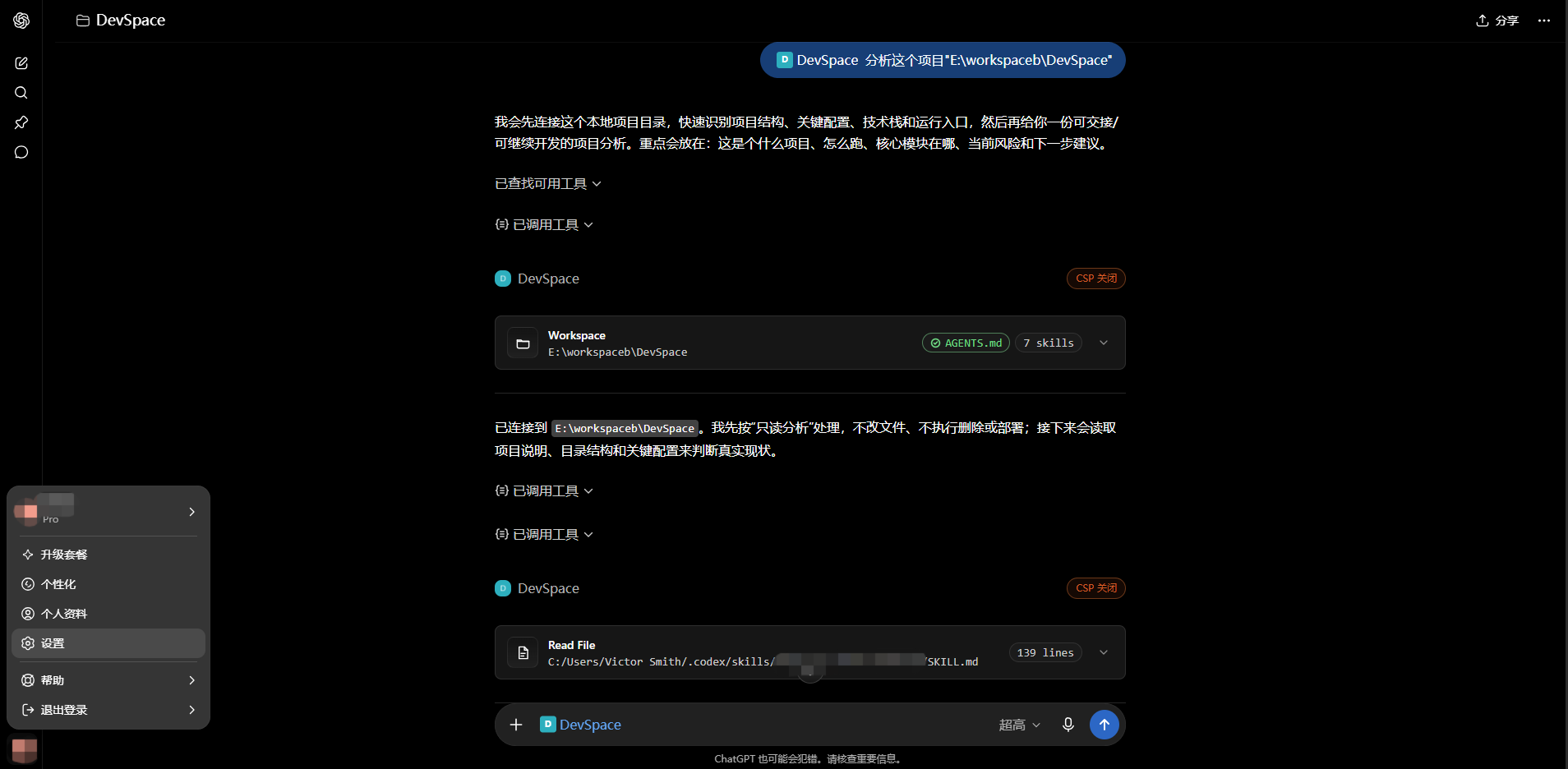The height and width of the screenshot is (769, 1568).
Task: Click the user message bubble with project path
Action: pos(943,60)
